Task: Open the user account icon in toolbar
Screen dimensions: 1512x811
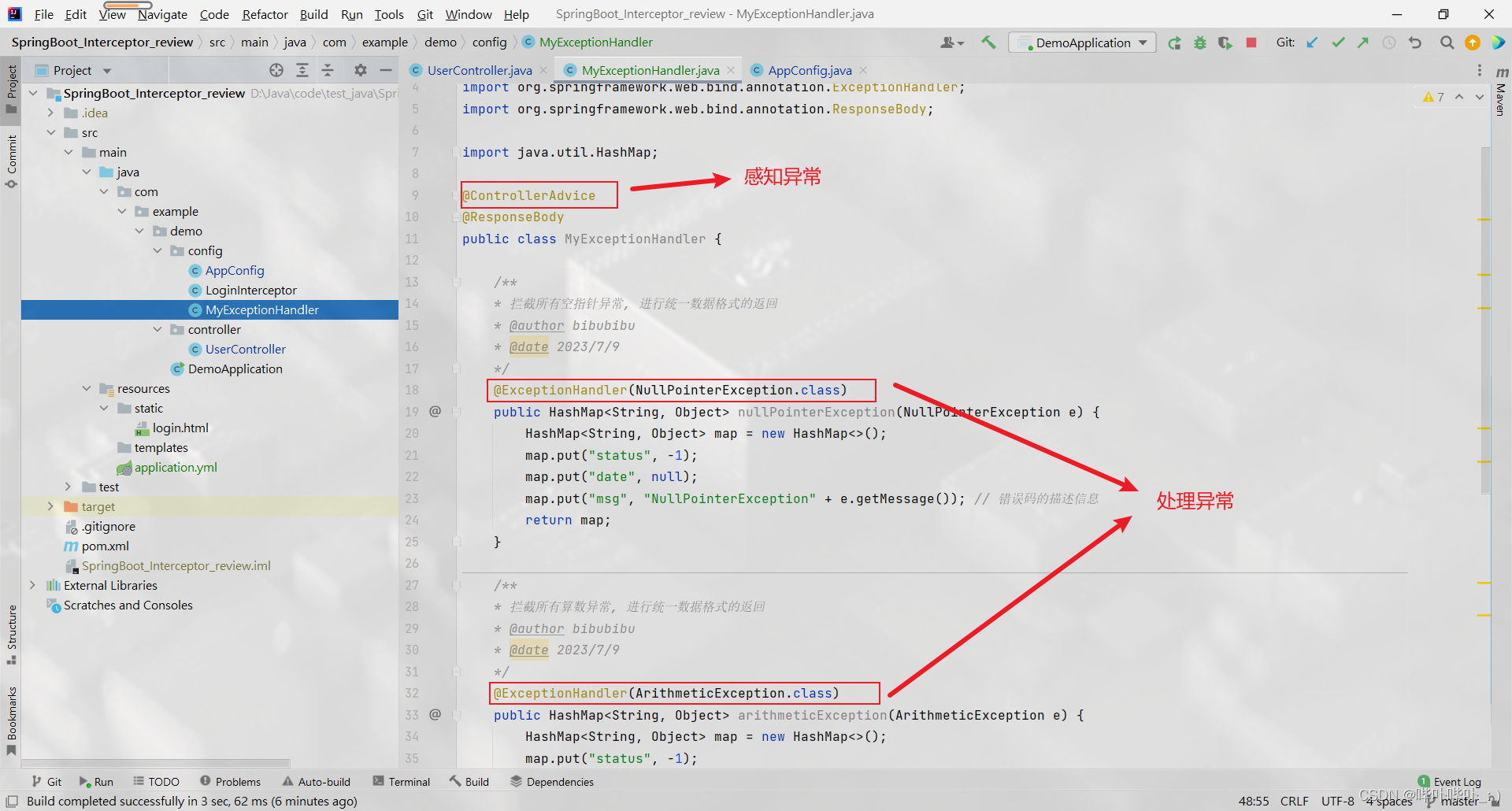Action: click(x=951, y=43)
